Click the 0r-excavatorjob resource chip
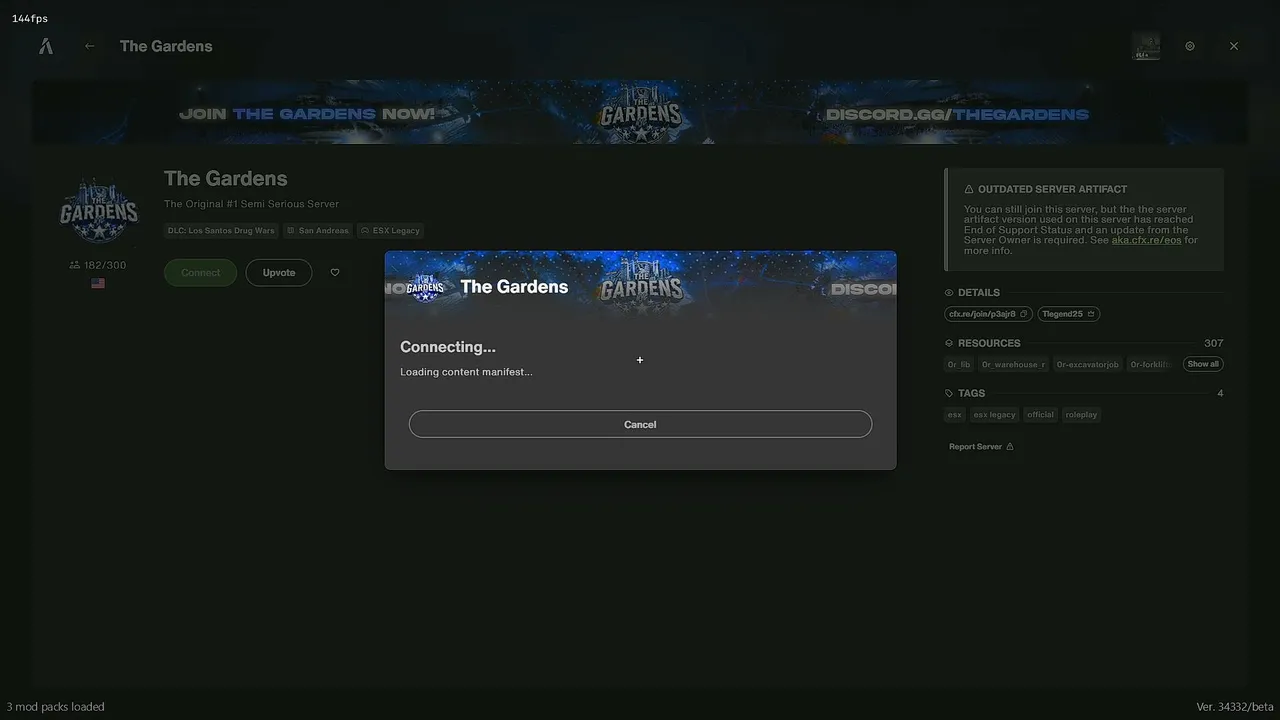 1088,365
